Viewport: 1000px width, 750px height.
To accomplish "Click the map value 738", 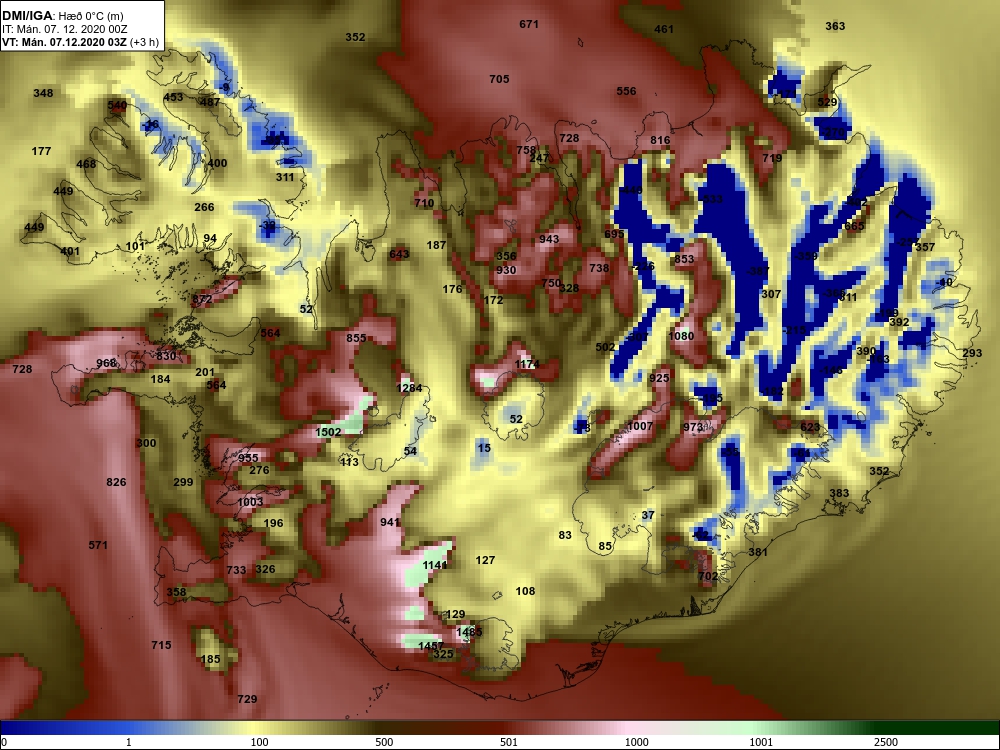I will coord(599,268).
